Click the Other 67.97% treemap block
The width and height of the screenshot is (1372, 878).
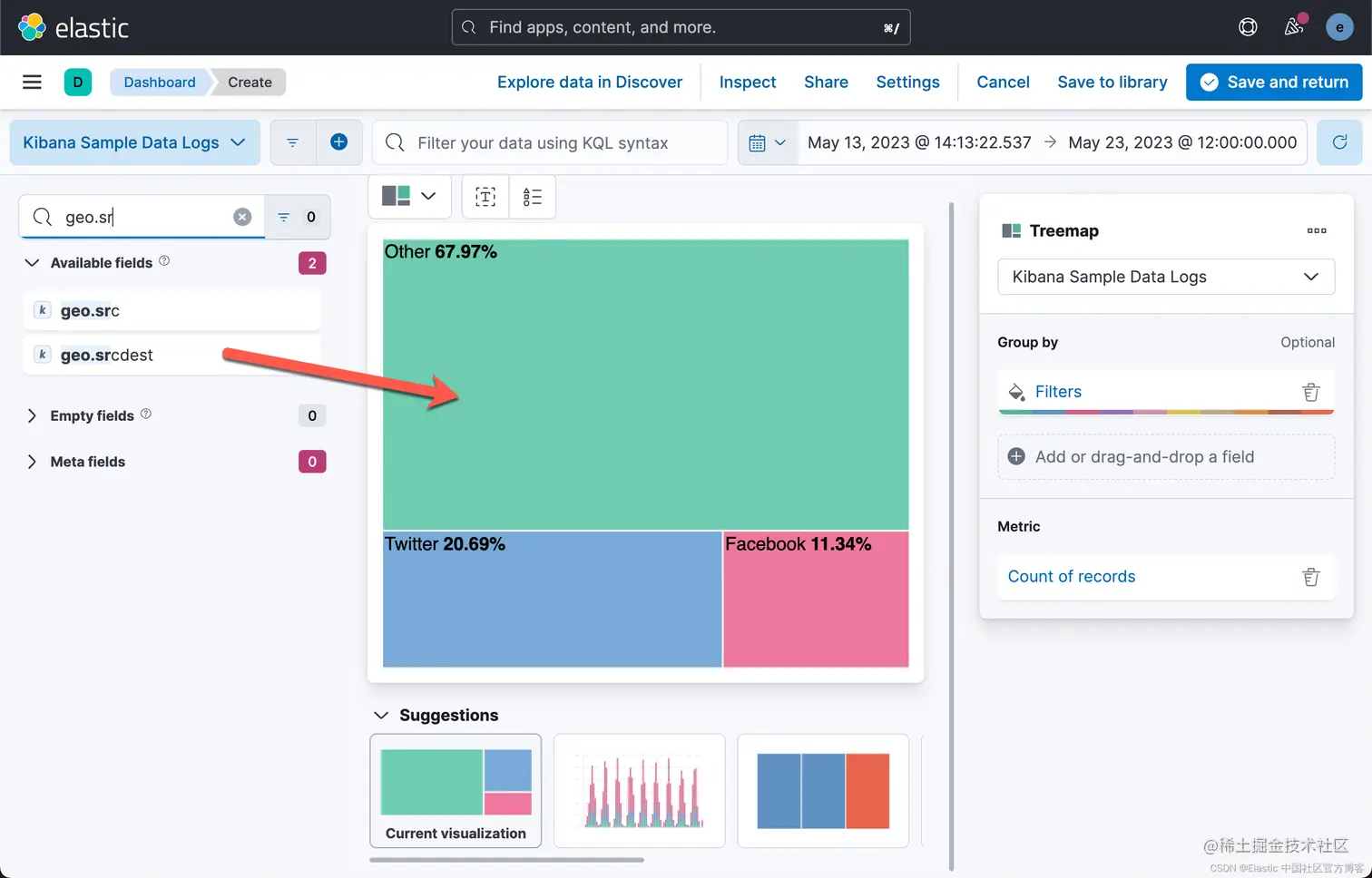[645, 385]
